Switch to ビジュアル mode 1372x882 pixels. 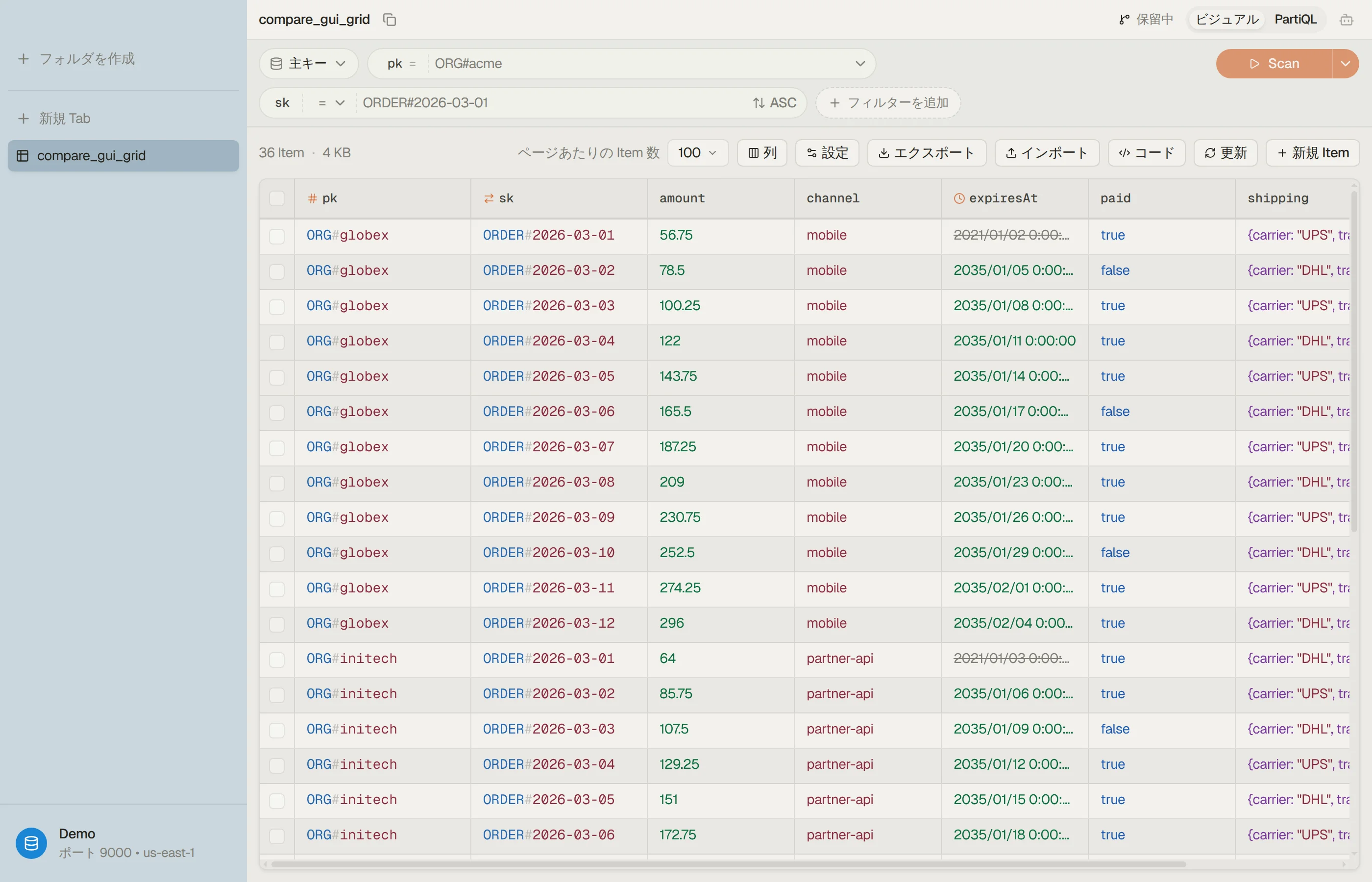pos(1226,20)
